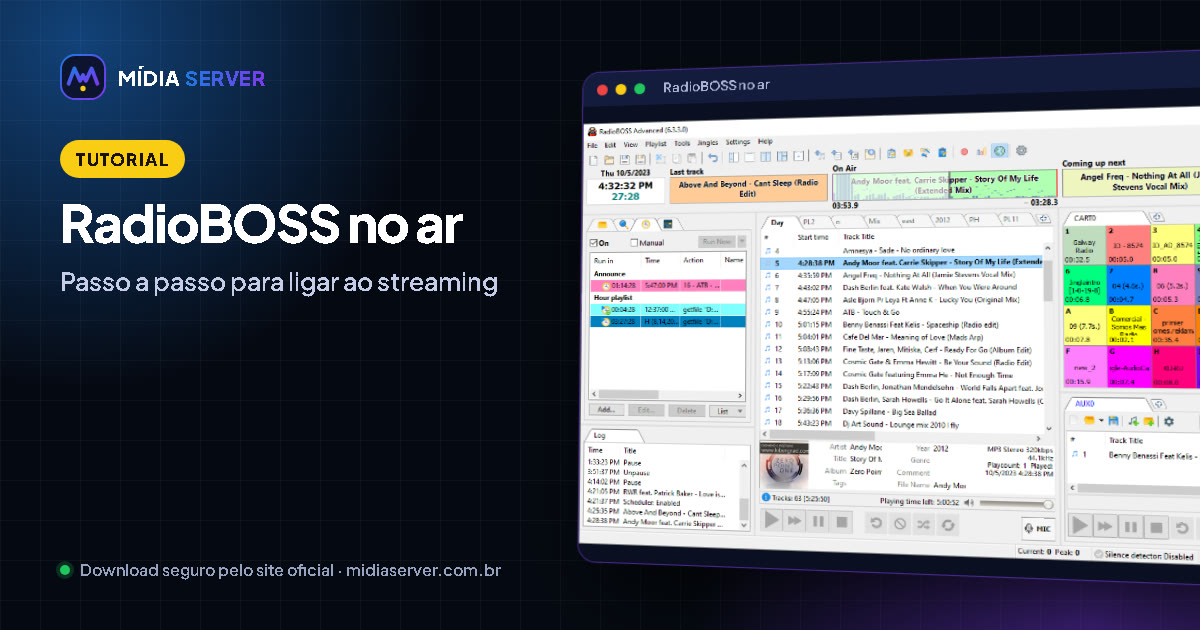
Task: Trigger yellow cart A 09 (7.7s.)
Action: click(x=1083, y=326)
